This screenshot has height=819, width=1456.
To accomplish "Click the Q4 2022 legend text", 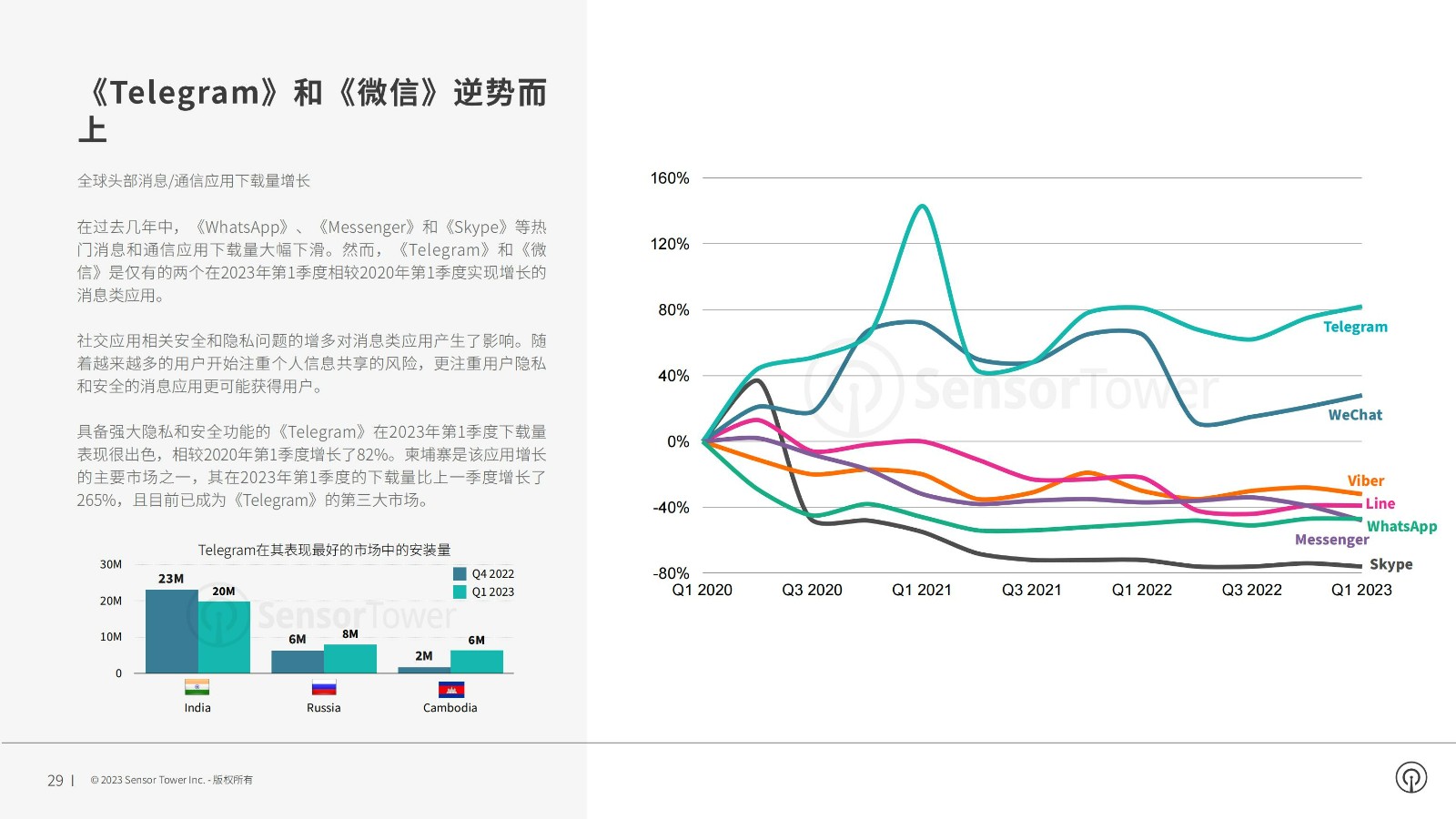I will click(x=493, y=574).
